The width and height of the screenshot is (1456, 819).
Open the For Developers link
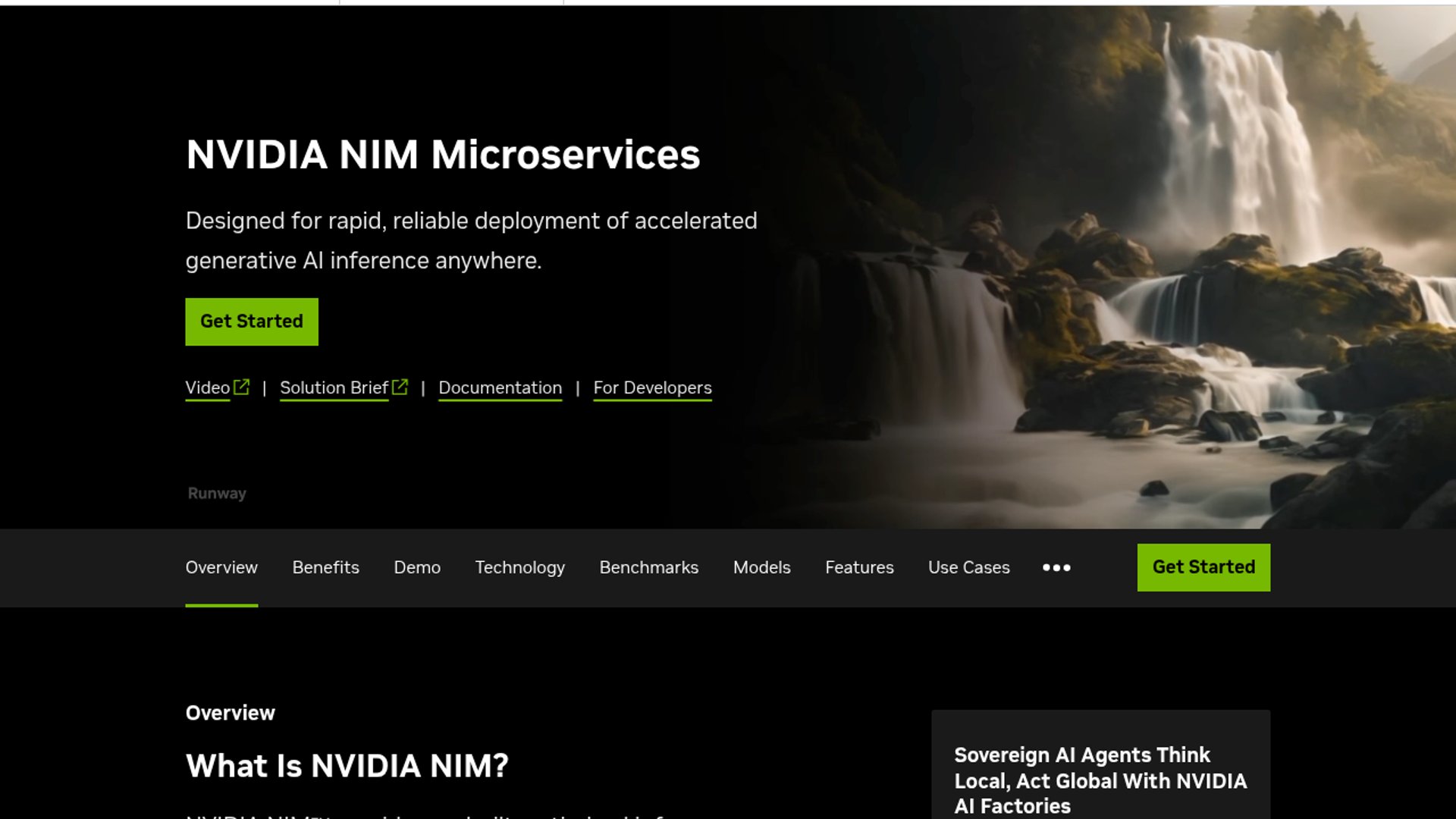pos(652,388)
